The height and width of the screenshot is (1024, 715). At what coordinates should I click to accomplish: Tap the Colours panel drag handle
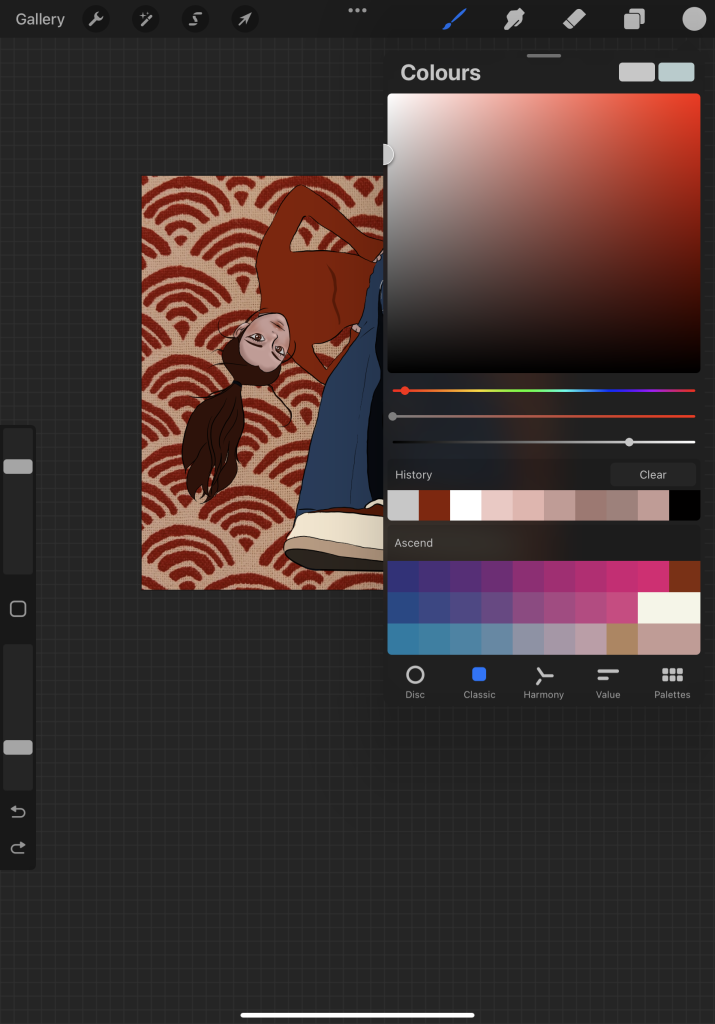point(544,56)
